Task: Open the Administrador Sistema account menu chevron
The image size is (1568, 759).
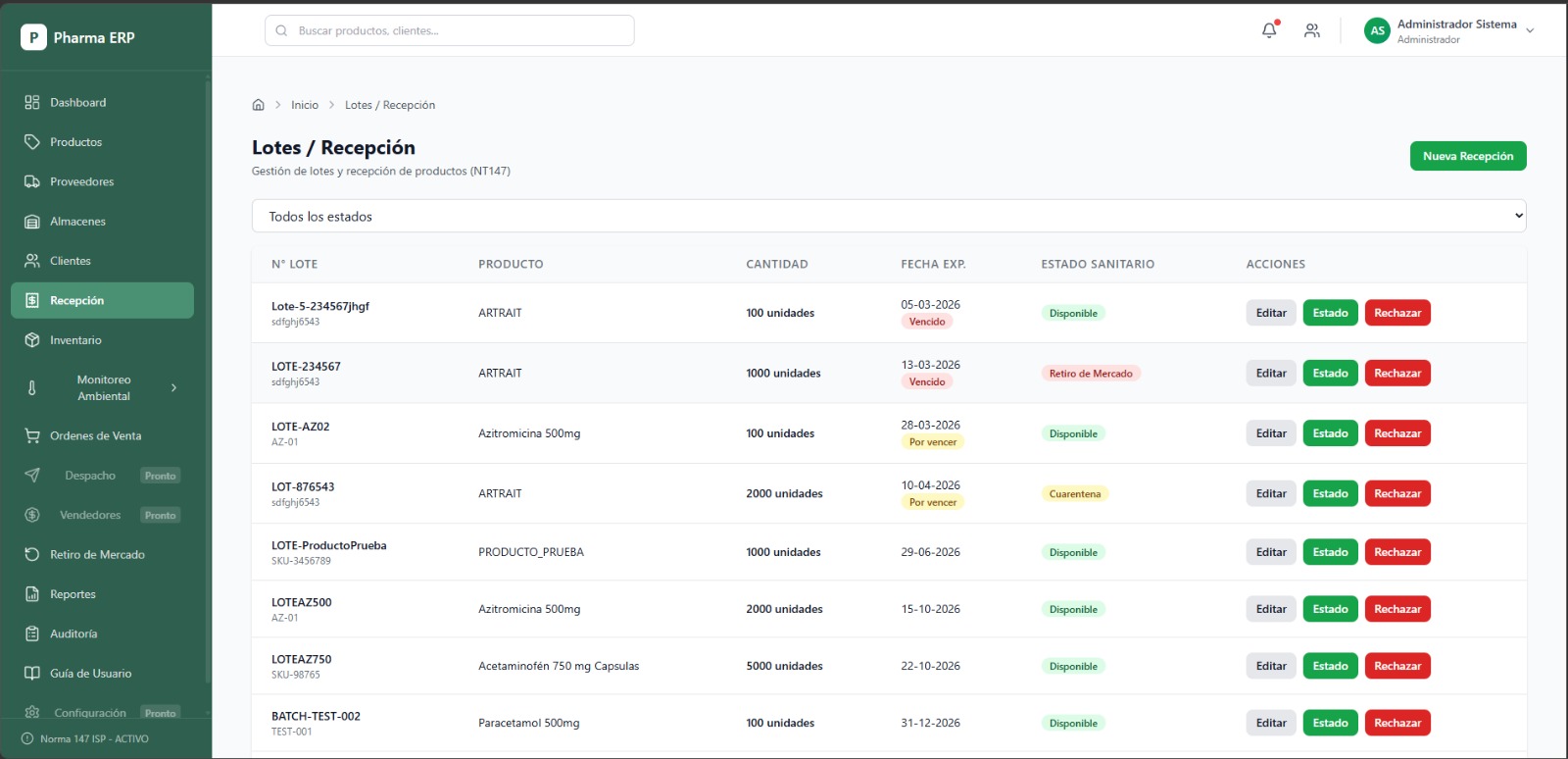Action: [x=1530, y=31]
